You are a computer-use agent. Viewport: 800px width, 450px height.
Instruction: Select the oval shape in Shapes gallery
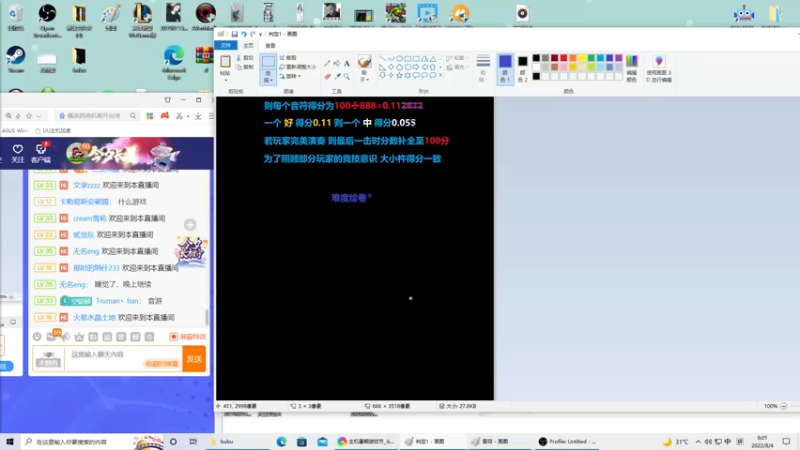click(x=399, y=59)
